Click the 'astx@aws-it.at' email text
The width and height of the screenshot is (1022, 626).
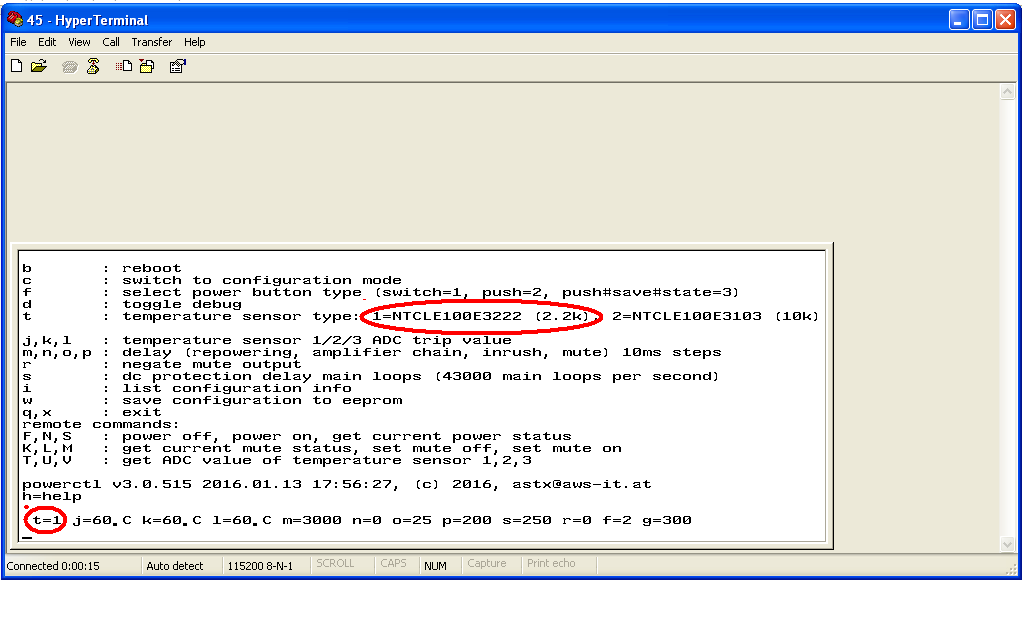pyautogui.click(x=581, y=484)
